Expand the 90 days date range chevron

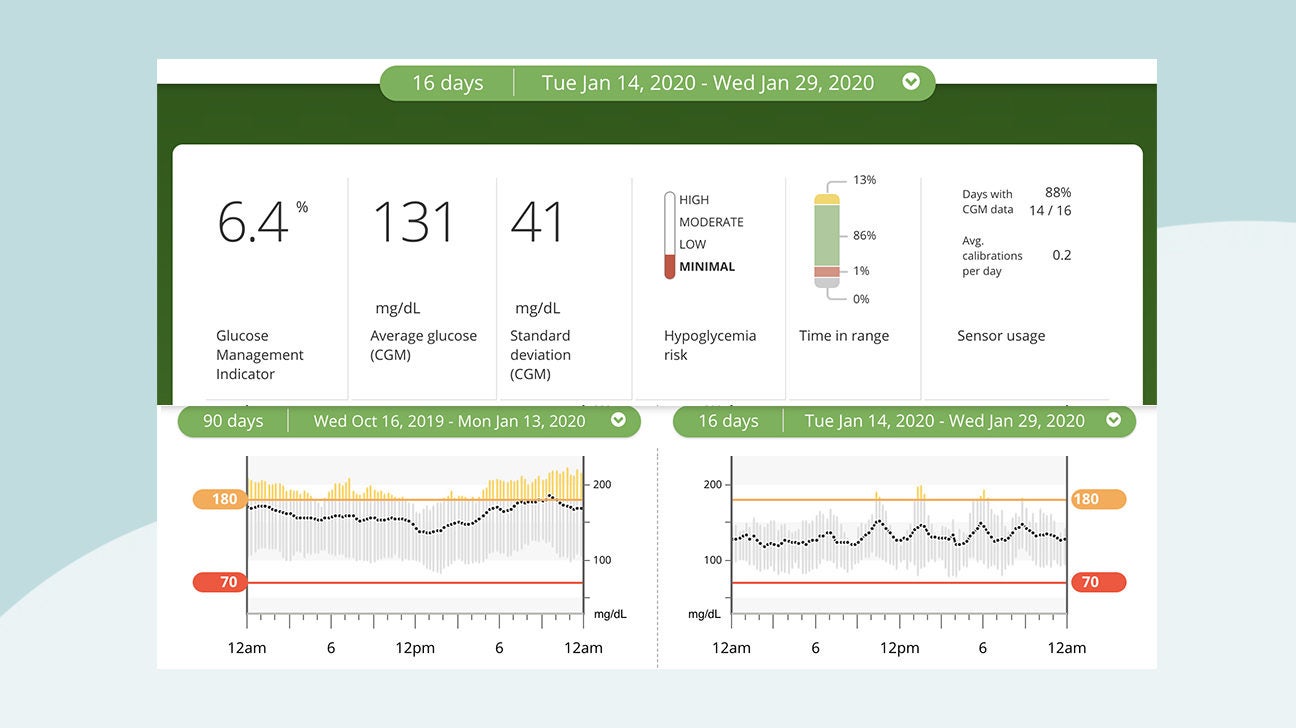(618, 421)
